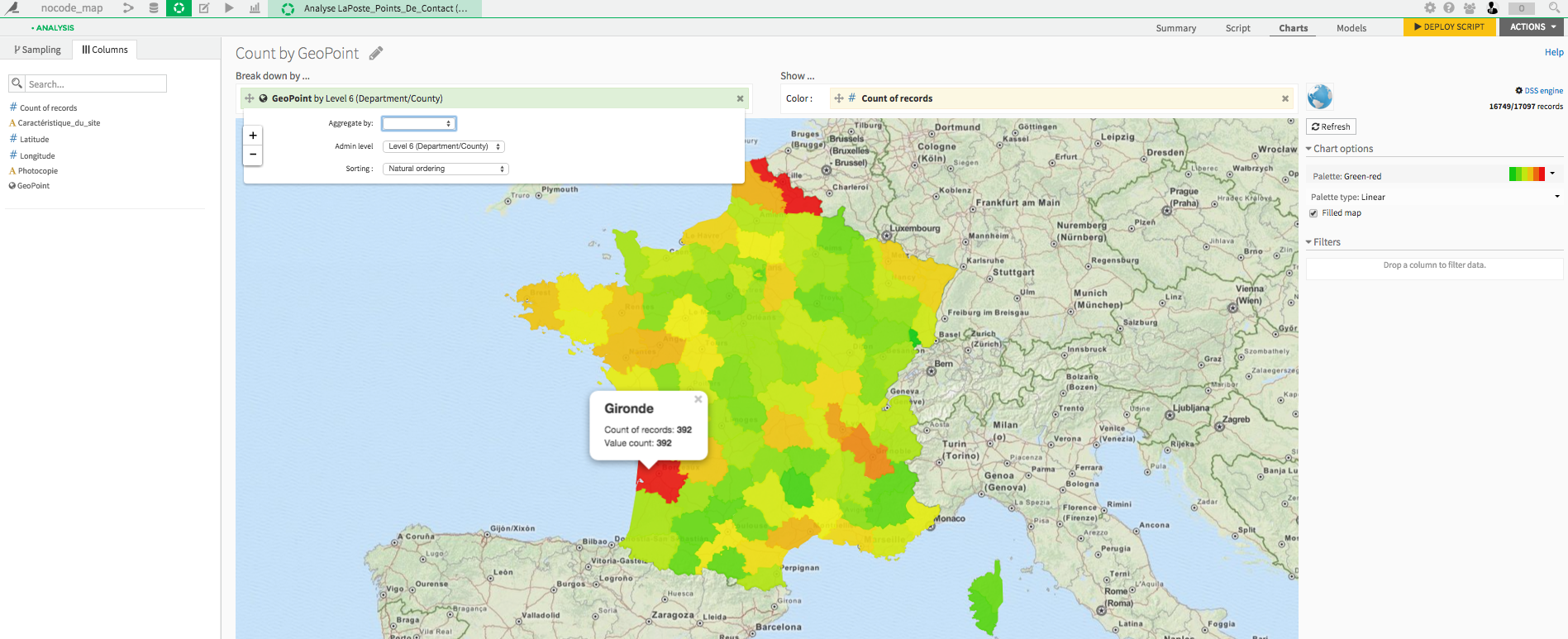The image size is (1568, 639).
Task: Open the Sampling tab
Action: point(38,50)
